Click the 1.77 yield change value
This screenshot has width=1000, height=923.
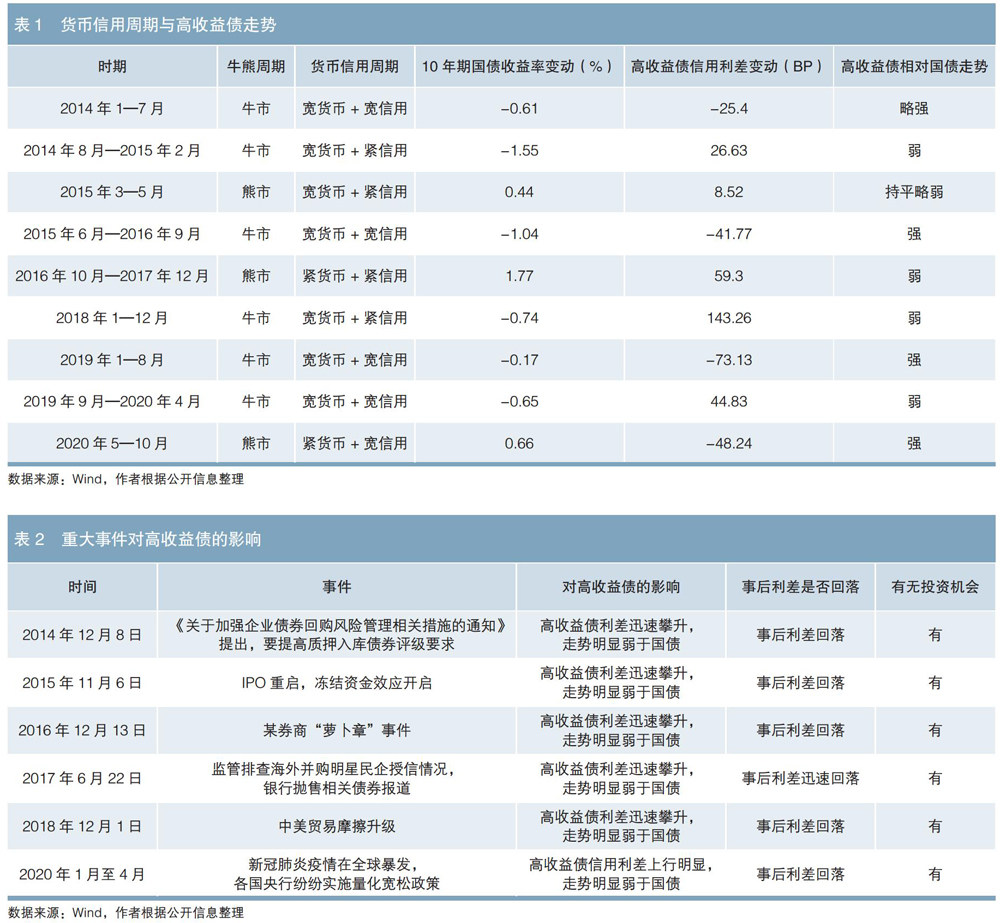(x=519, y=276)
